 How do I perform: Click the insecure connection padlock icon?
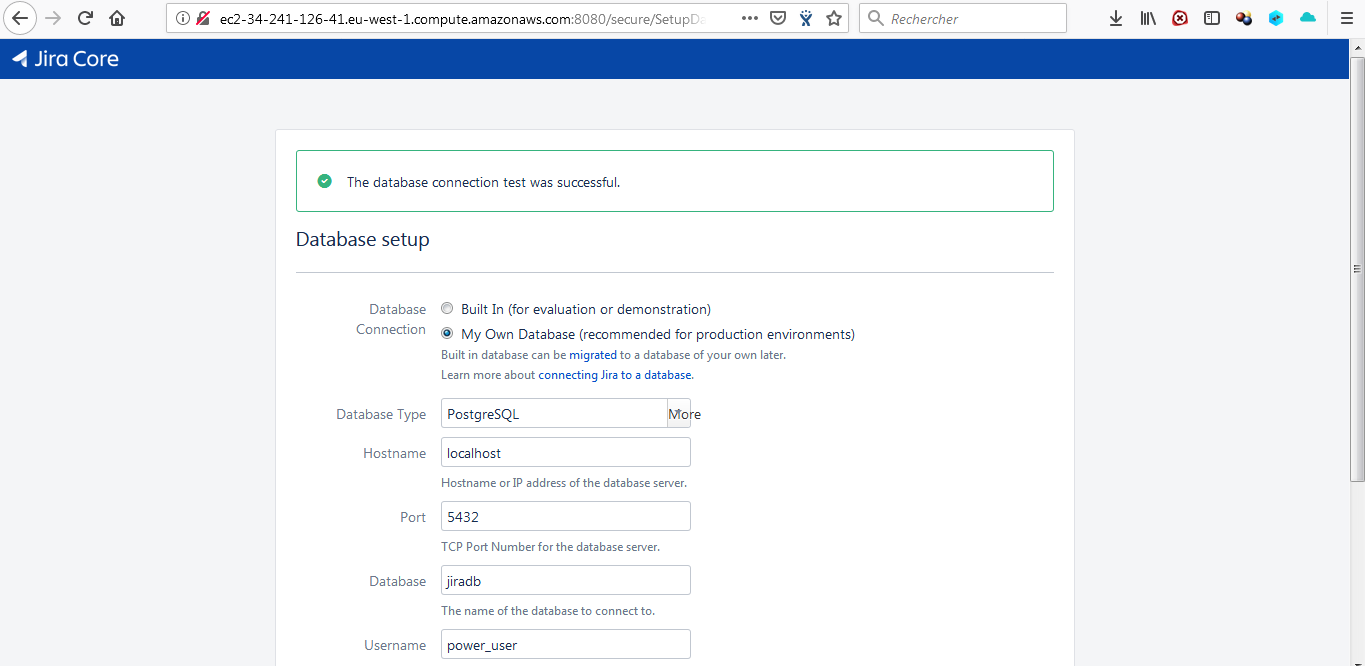[x=203, y=18]
